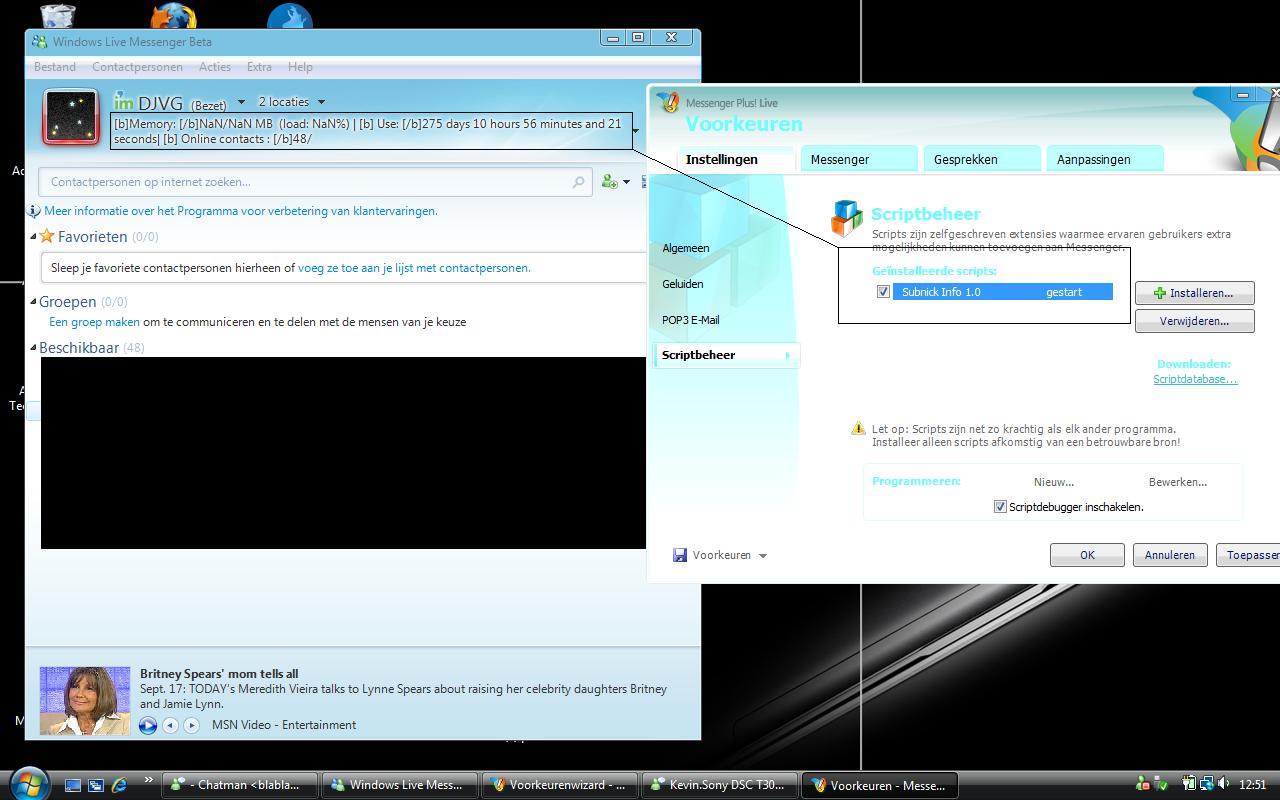Expand the 2 locaties dropdown
This screenshot has height=800, width=1280.
pyautogui.click(x=321, y=102)
